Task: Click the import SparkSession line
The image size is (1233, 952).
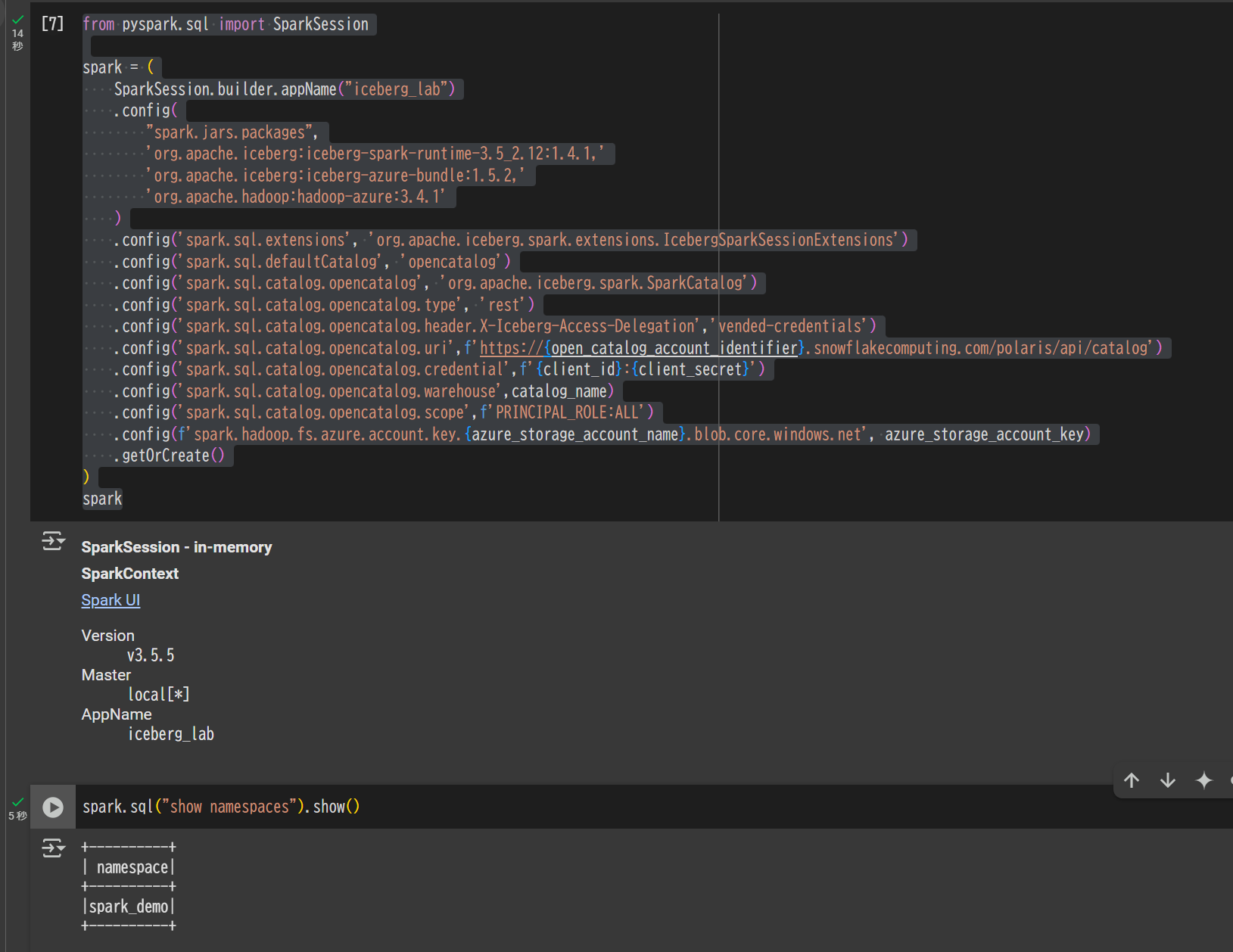Action: click(226, 24)
